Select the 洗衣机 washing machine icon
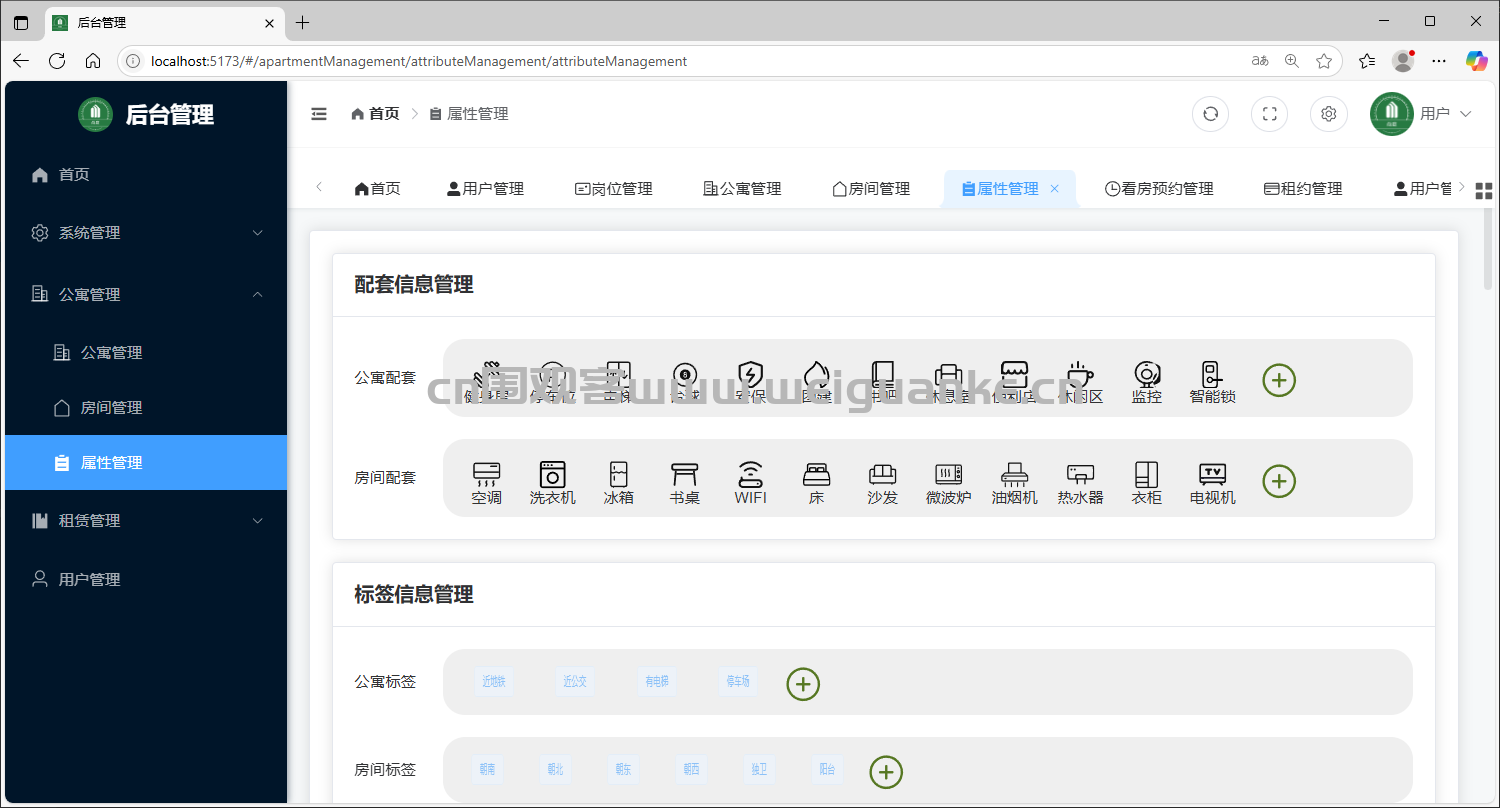 [x=553, y=473]
